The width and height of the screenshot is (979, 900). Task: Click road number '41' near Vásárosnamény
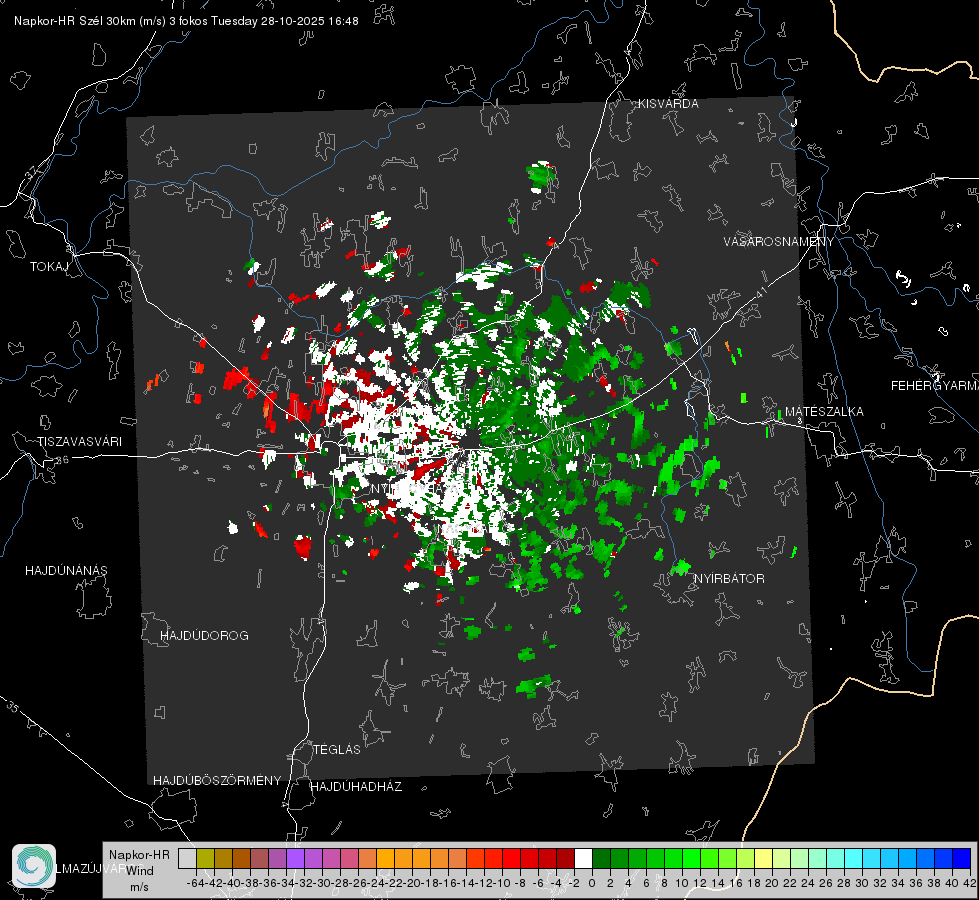coord(761,291)
